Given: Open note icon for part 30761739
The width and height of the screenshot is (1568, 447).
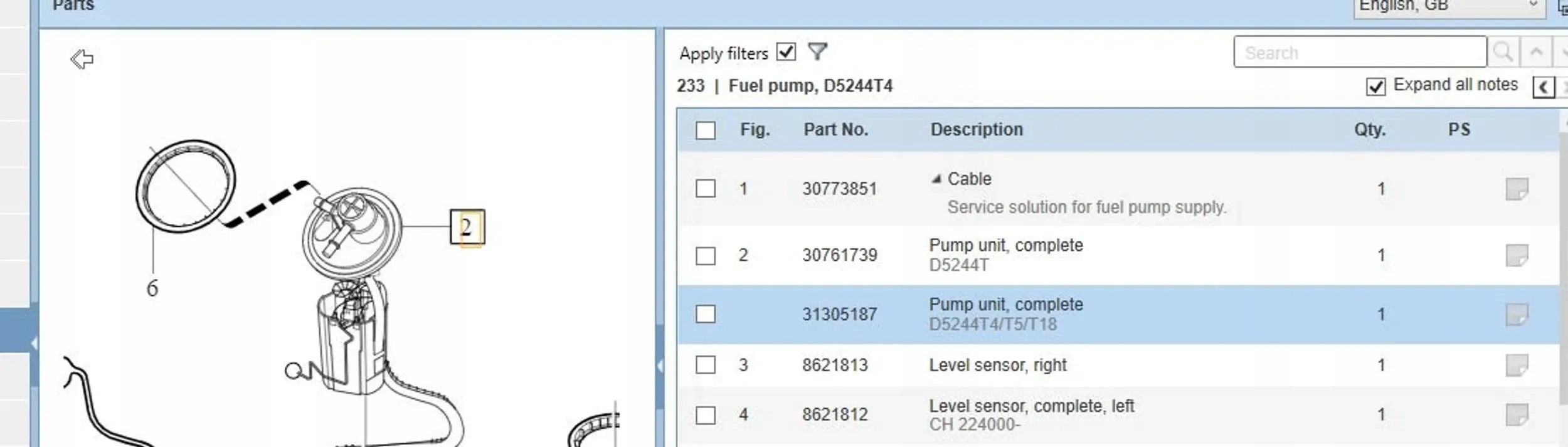Looking at the screenshot, I should [1517, 255].
